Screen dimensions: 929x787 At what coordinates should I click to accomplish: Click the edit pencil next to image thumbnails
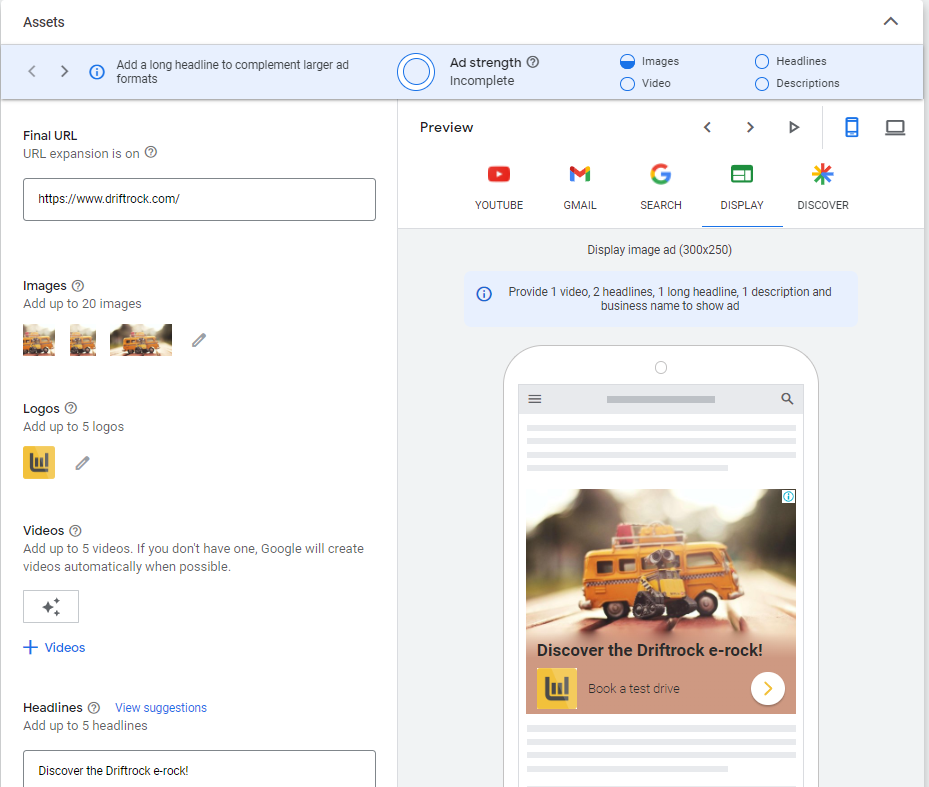[x=198, y=340]
